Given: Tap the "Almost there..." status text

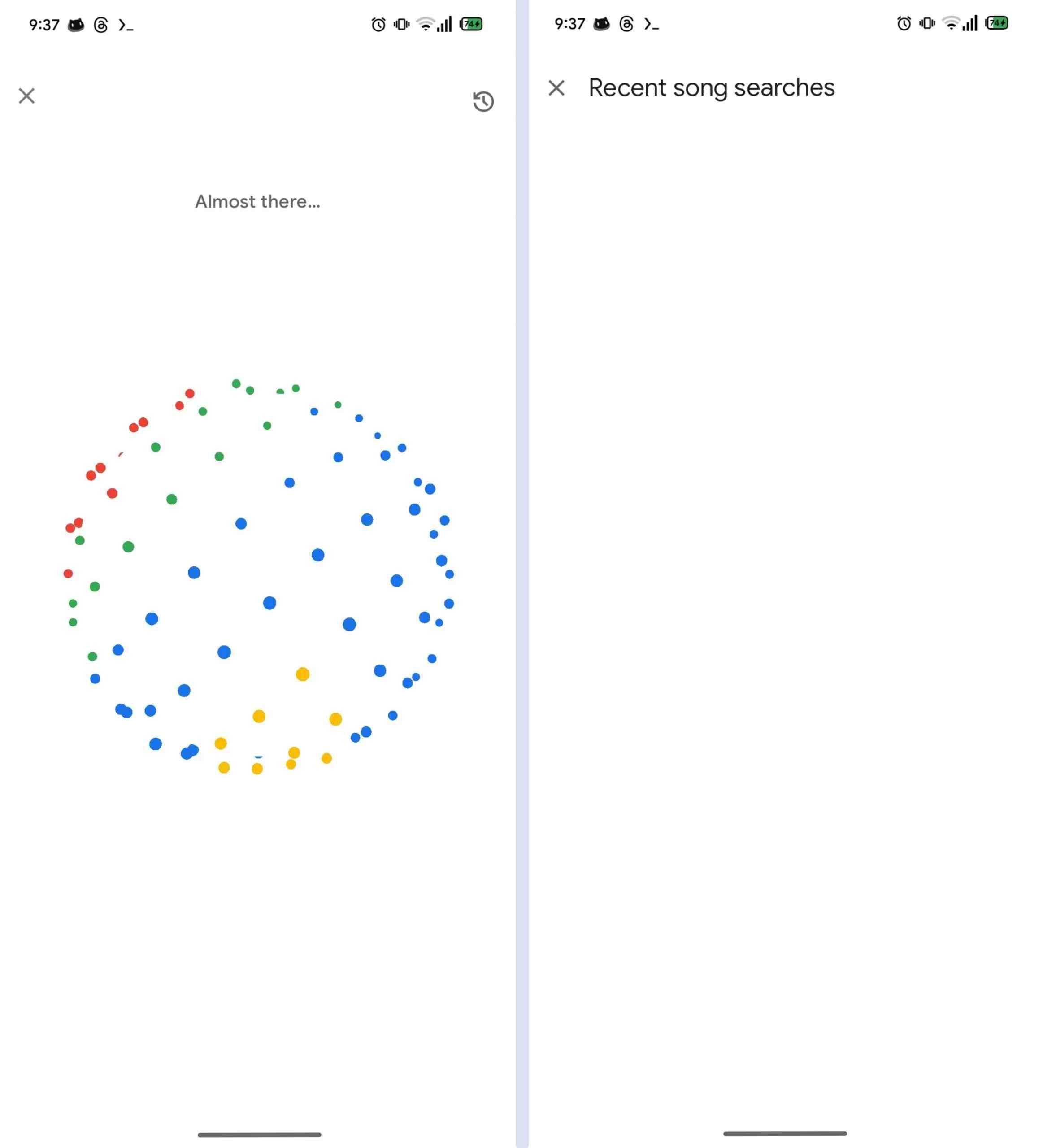Looking at the screenshot, I should pyautogui.click(x=257, y=202).
